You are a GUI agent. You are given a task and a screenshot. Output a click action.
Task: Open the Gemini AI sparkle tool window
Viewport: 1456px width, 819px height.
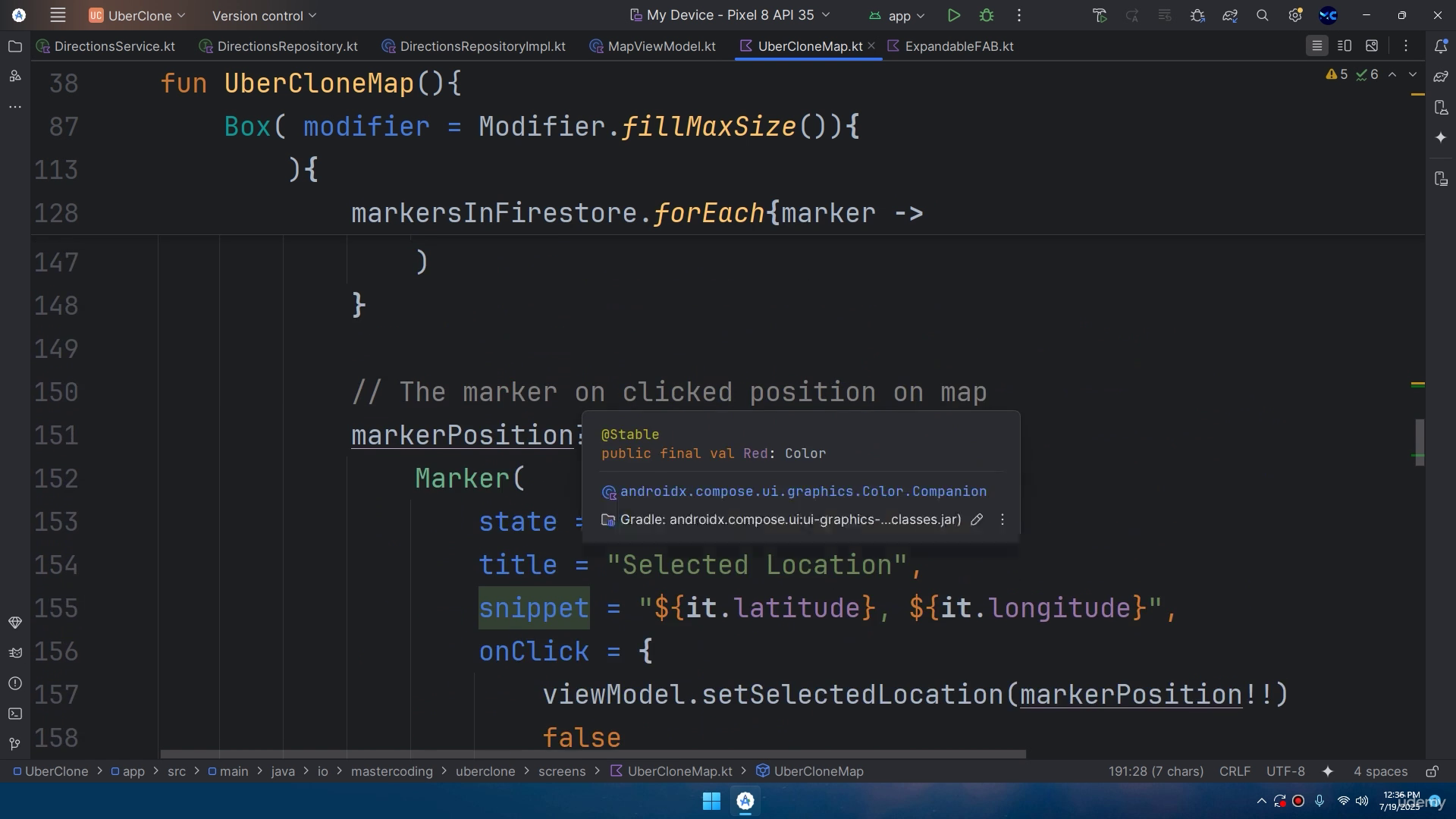[x=1441, y=137]
